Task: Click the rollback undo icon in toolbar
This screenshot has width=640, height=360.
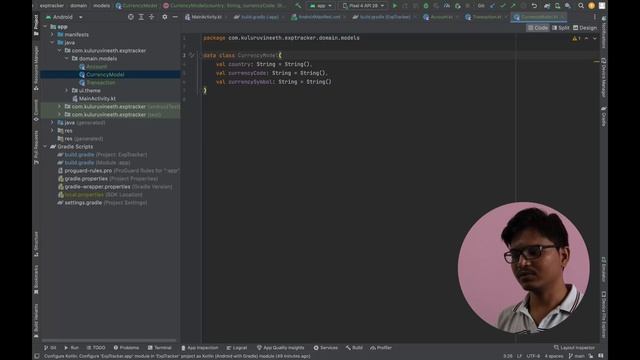Action: click(x=534, y=6)
